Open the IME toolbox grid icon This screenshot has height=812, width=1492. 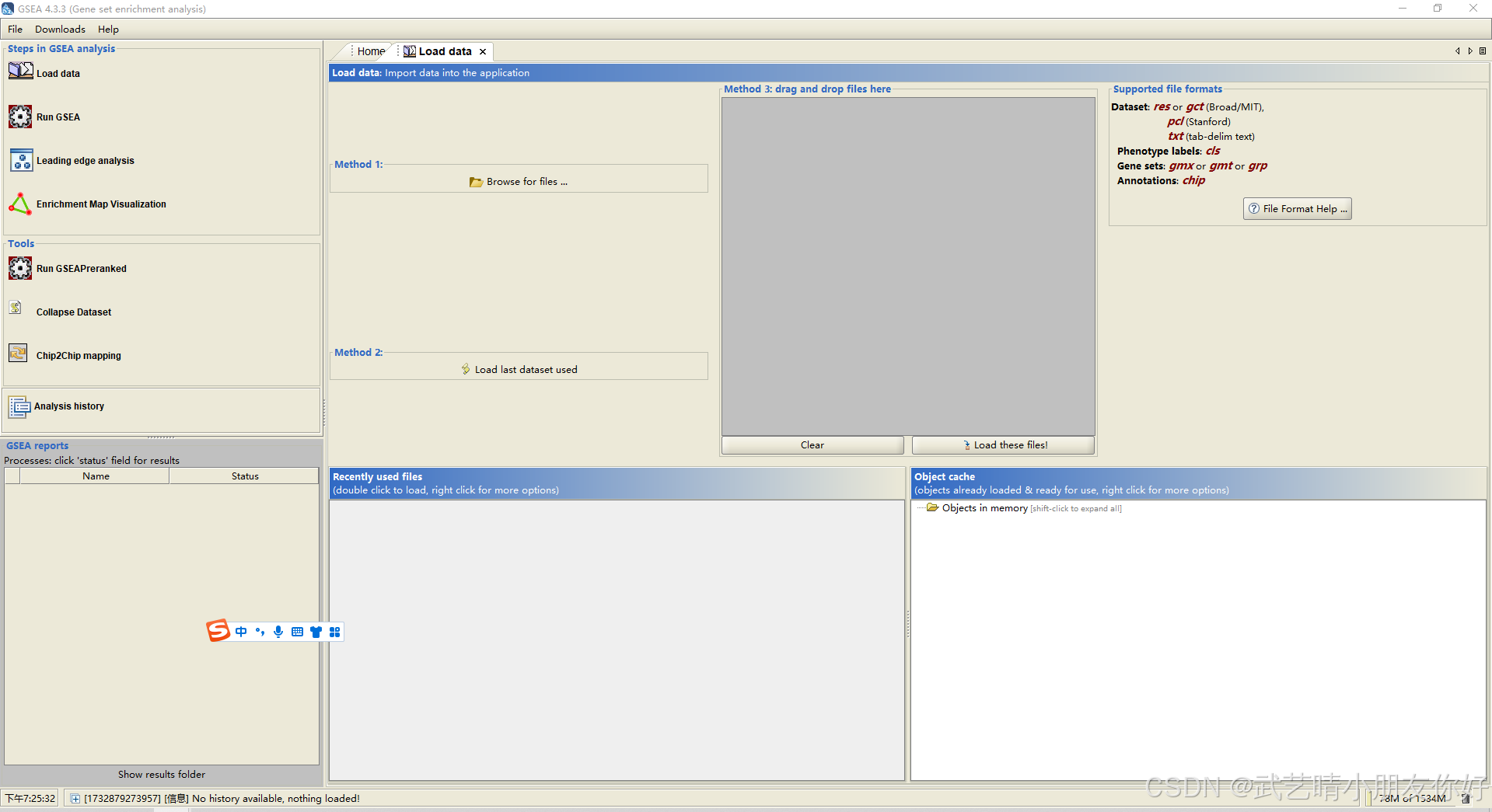click(x=334, y=632)
